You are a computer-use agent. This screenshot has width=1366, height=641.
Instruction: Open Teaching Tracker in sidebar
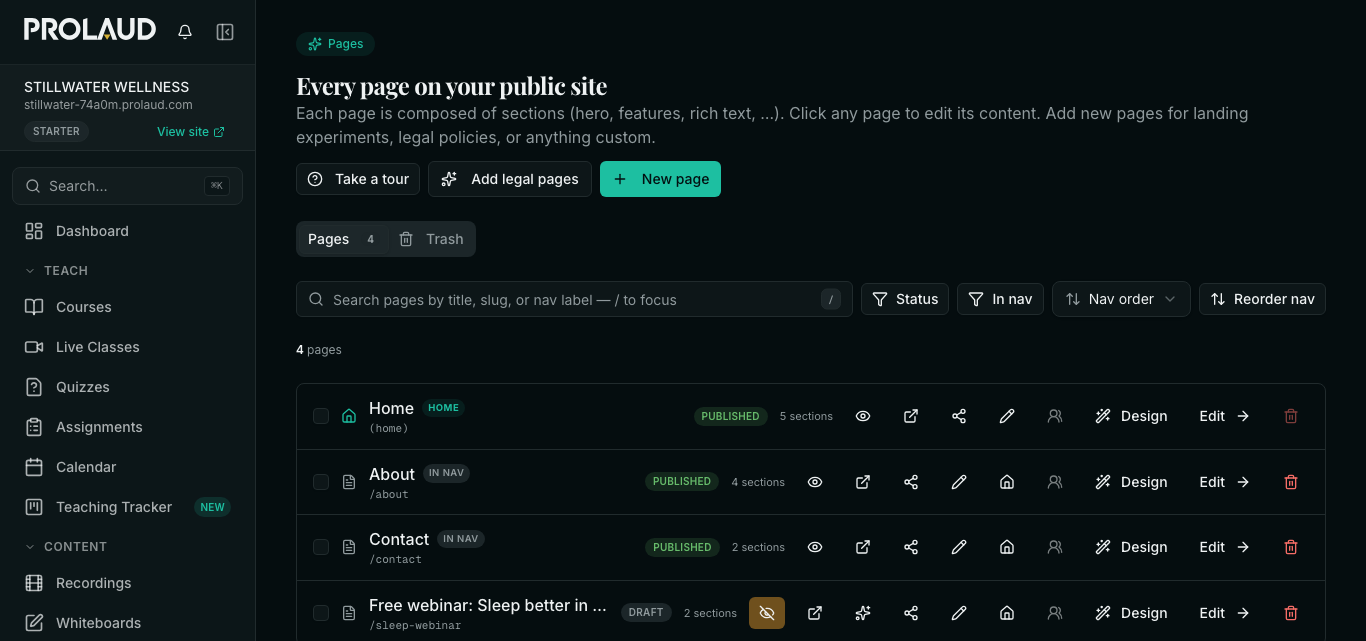click(x=128, y=507)
